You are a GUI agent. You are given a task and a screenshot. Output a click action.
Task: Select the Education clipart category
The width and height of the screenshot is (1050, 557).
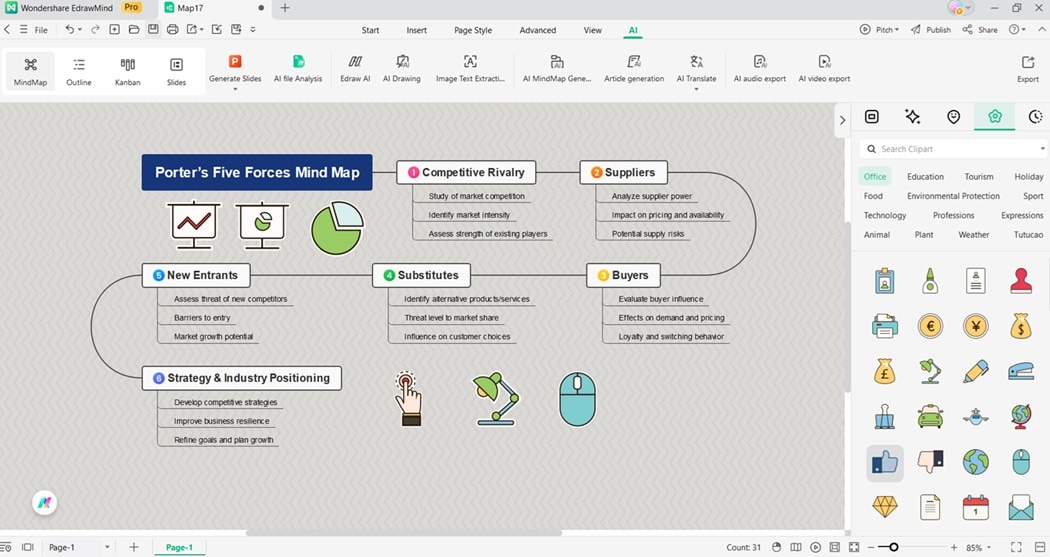(925, 177)
